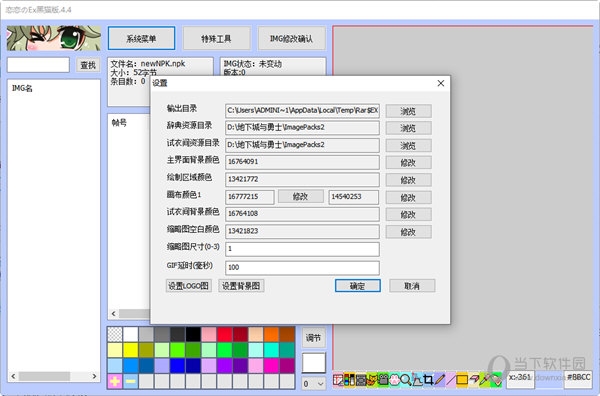The width and height of the screenshot is (600, 396).
Task: Click the 调节 adjust button
Action: (313, 338)
